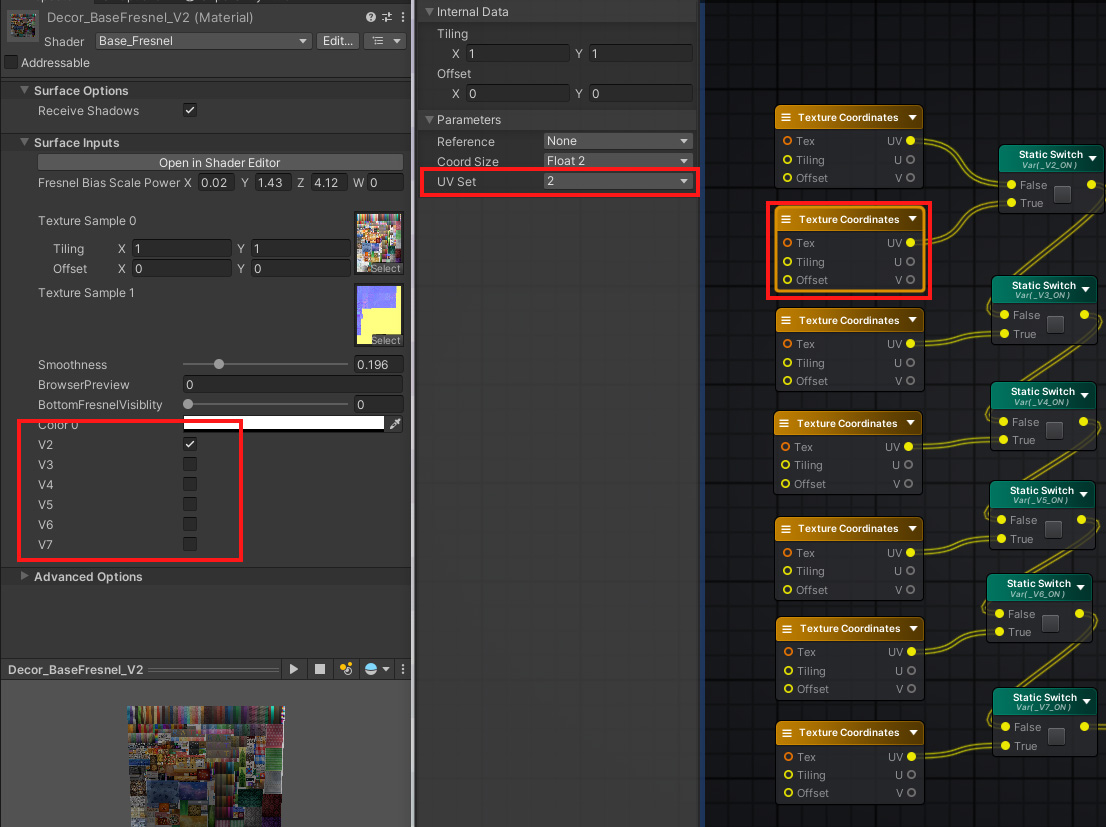Screen dimensions: 1106x827
Task: Toggle the V5 Static Switch node checkbox
Action: click(x=1053, y=529)
